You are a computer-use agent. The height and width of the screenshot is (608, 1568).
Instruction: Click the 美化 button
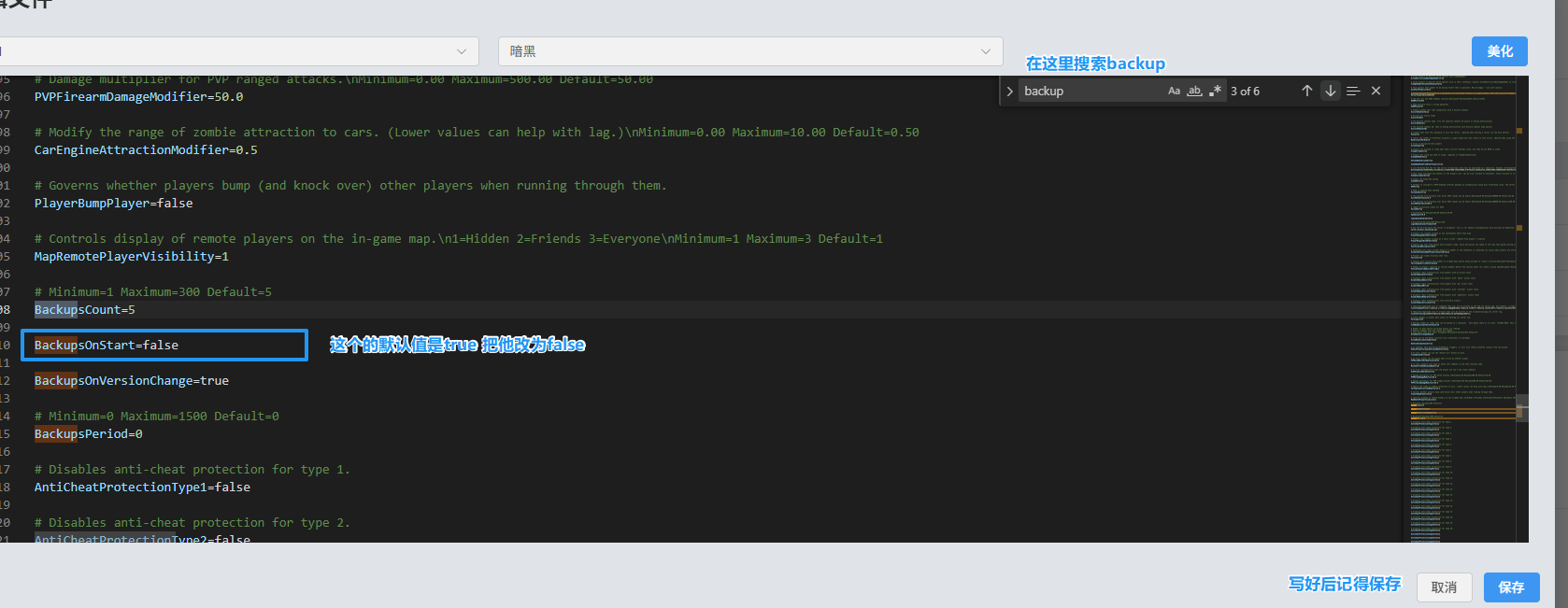[1500, 51]
